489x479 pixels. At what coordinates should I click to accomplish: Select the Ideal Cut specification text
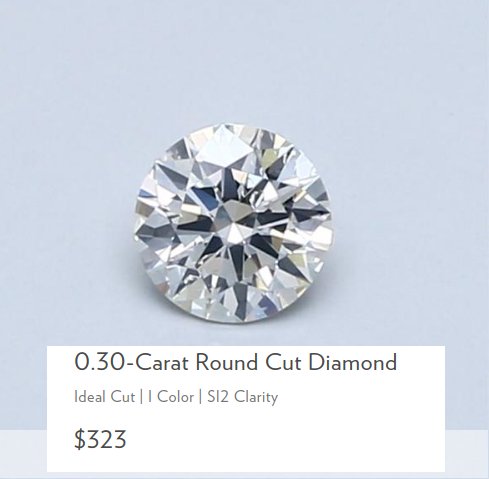click(x=104, y=397)
